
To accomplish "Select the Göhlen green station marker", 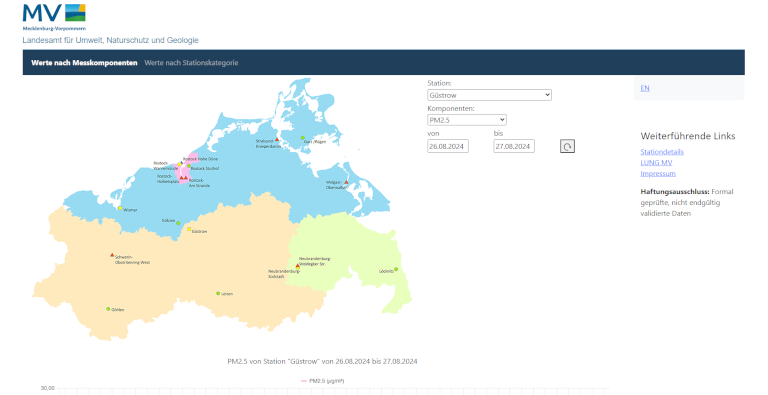I will coord(108,309).
